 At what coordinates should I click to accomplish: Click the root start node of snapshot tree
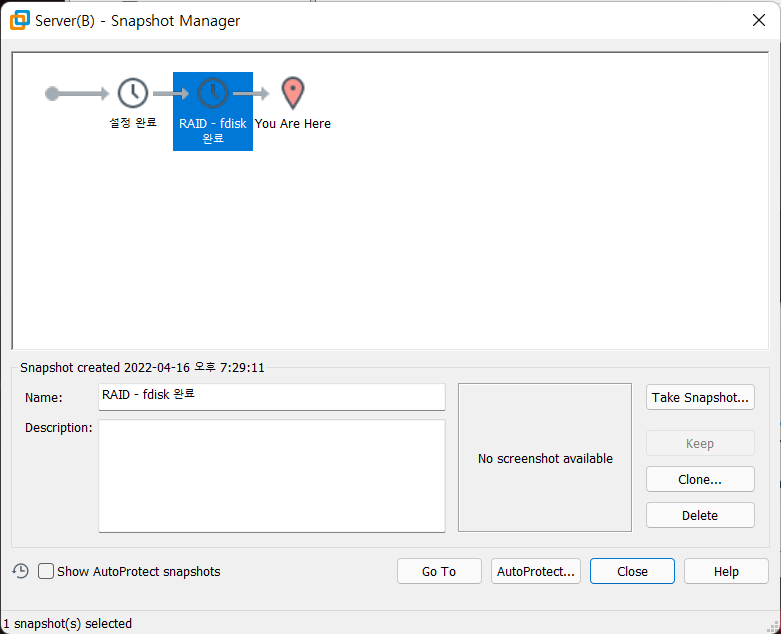[52, 93]
